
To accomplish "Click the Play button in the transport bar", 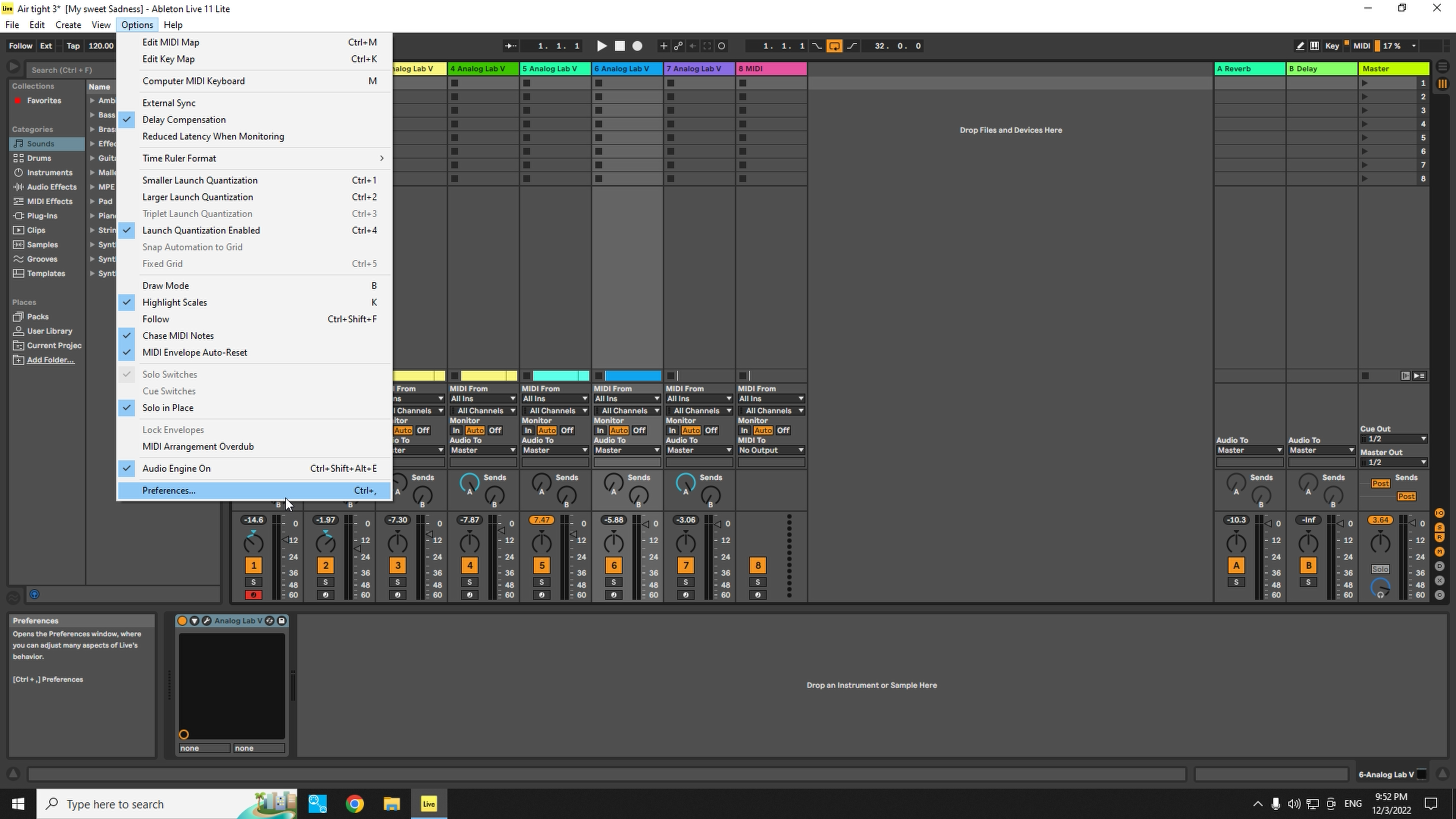I will 601,46.
